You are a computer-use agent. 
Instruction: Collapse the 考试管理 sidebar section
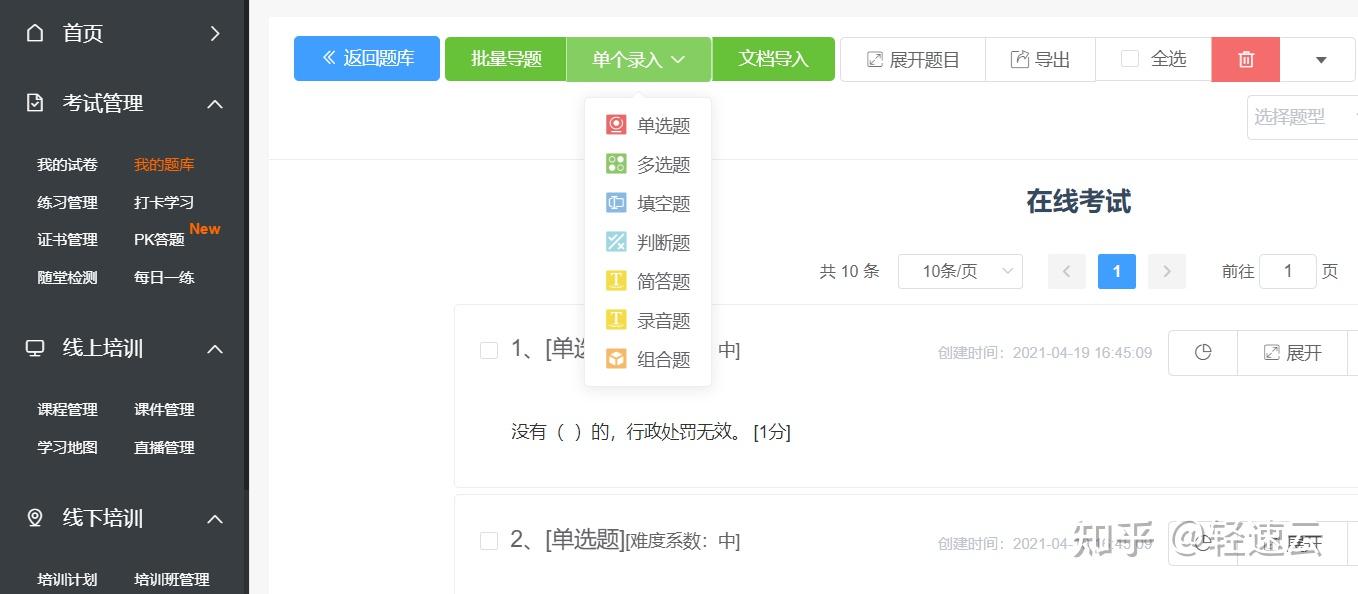[x=215, y=104]
